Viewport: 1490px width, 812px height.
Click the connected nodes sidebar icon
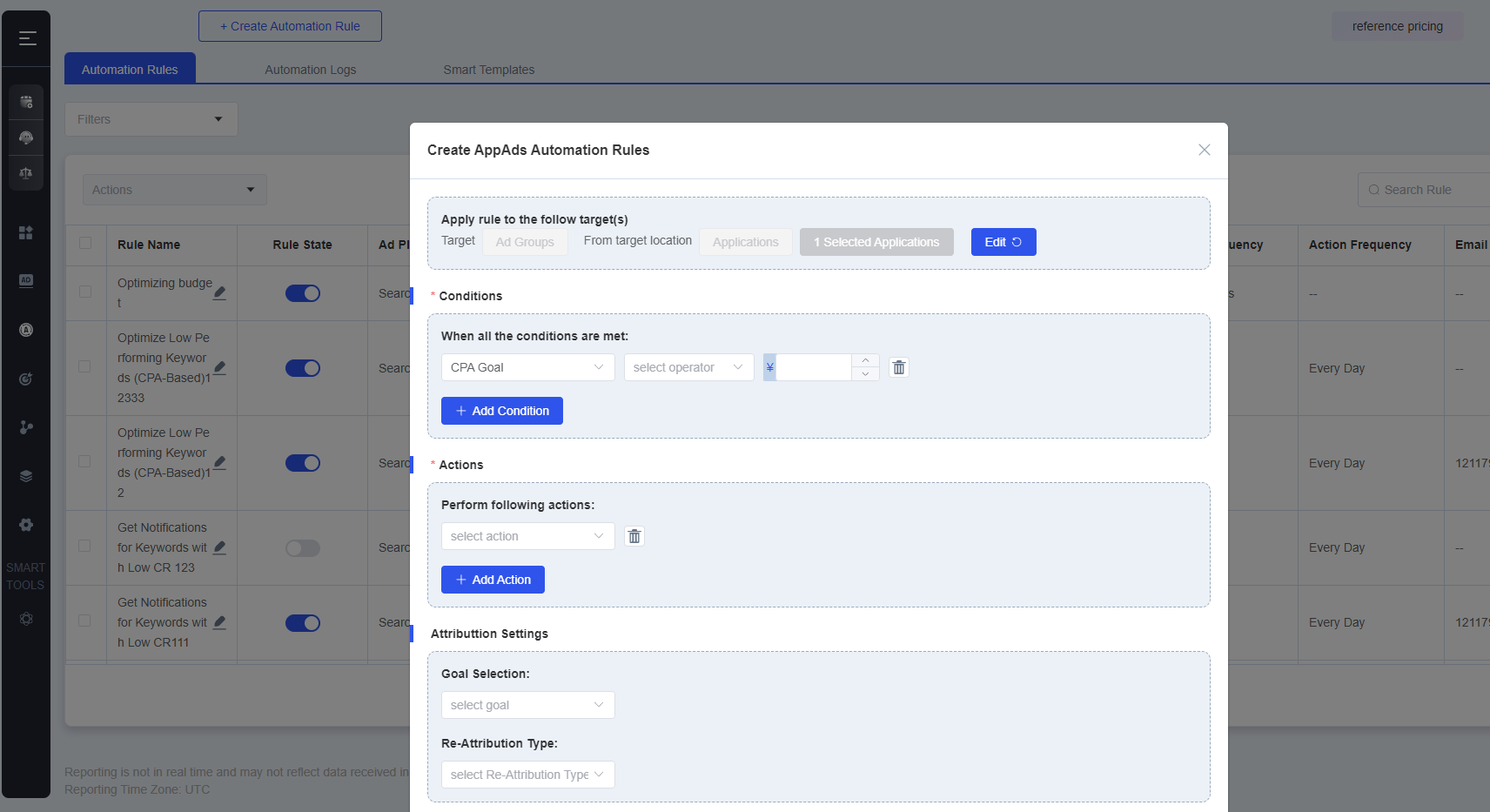click(26, 427)
